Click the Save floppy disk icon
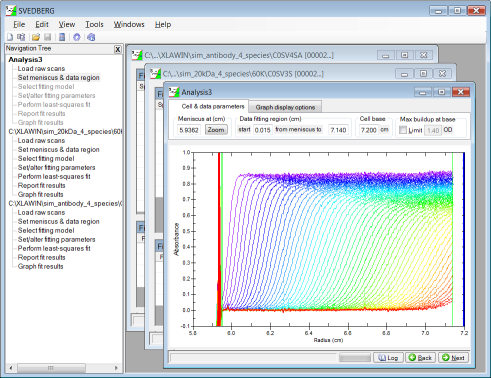 tap(47, 37)
